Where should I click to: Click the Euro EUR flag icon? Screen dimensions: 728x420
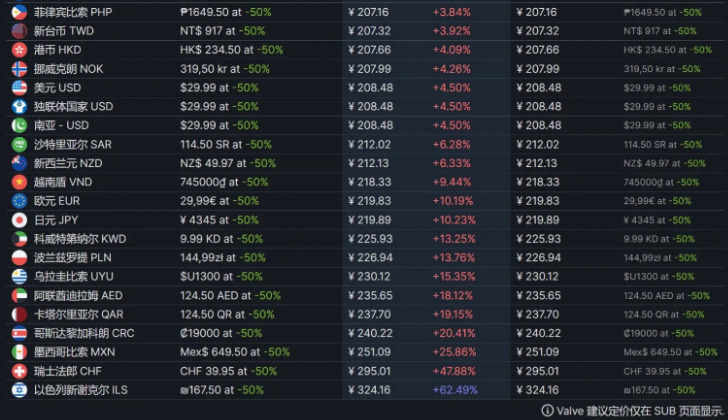pyautogui.click(x=19, y=201)
